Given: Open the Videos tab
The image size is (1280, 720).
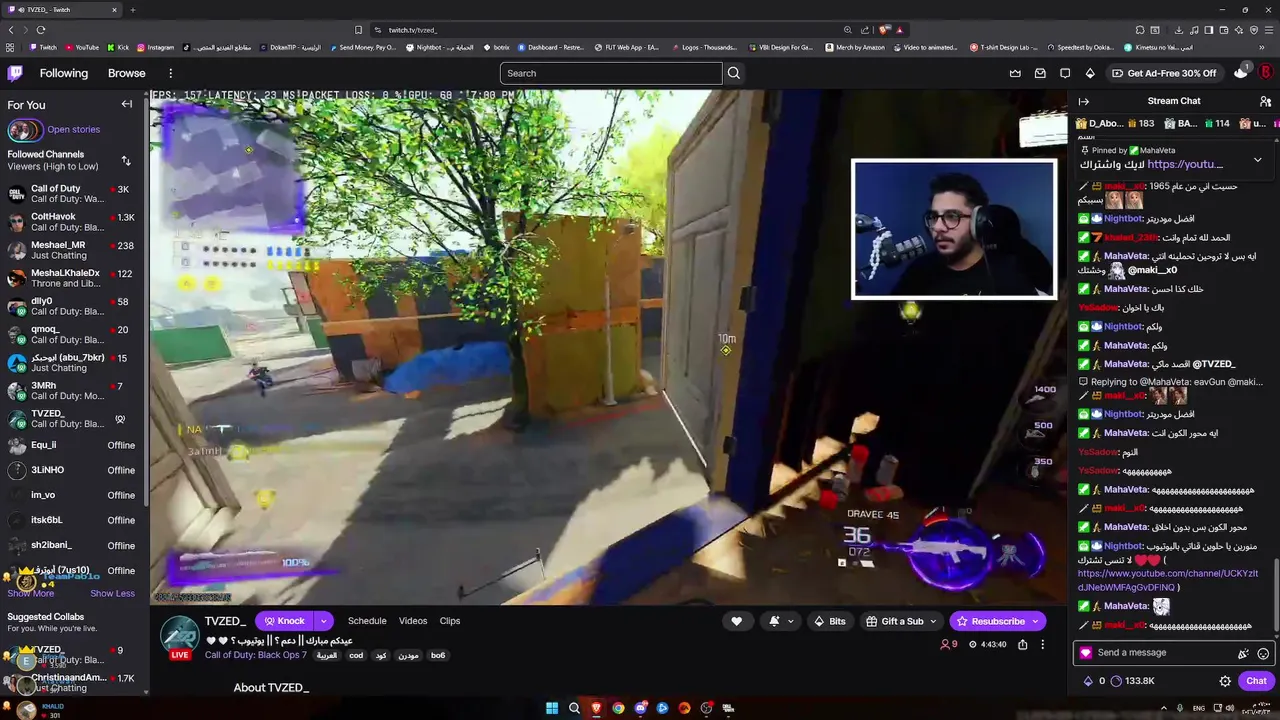Looking at the screenshot, I should (413, 621).
